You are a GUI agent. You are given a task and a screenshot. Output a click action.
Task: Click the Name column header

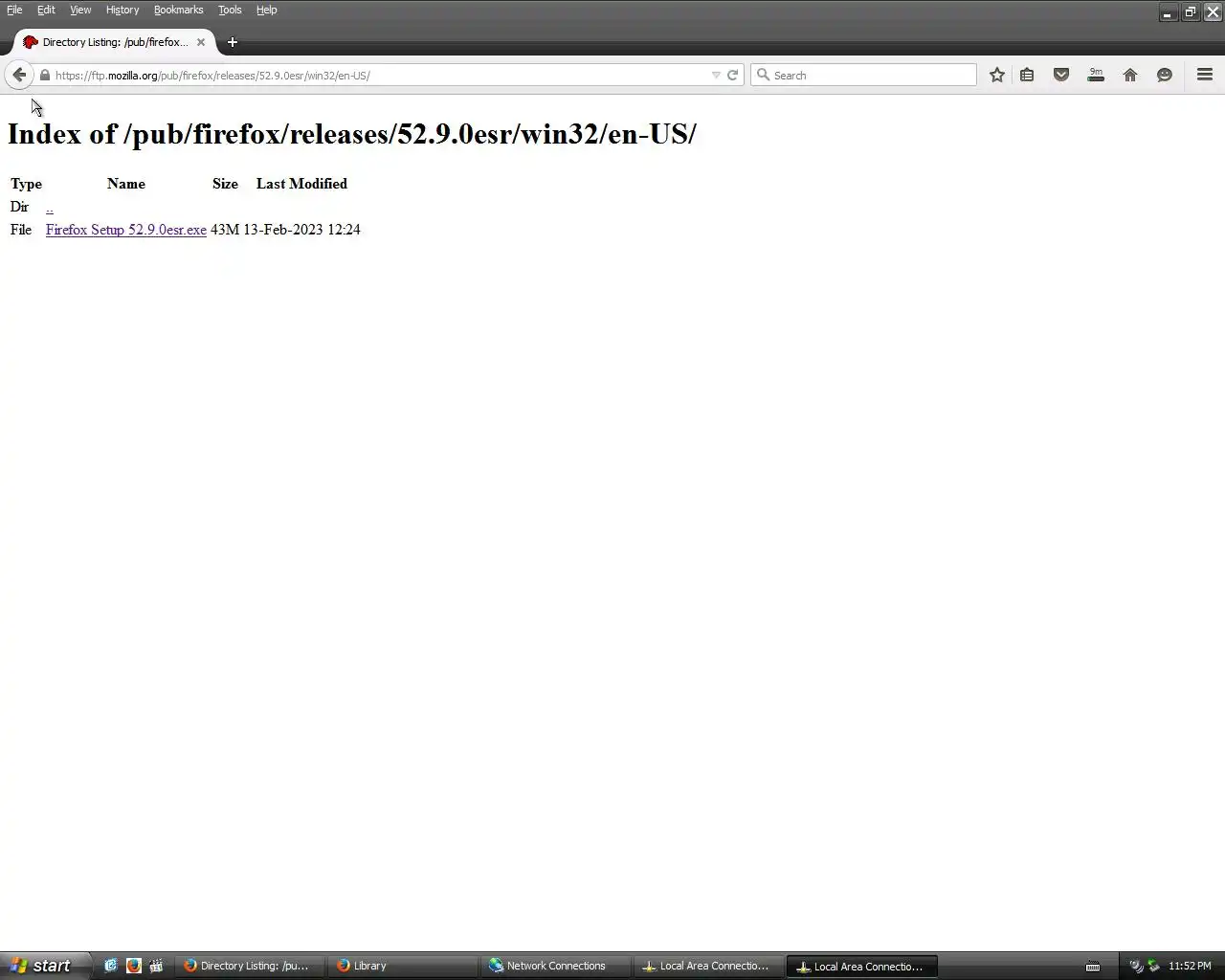[126, 184]
